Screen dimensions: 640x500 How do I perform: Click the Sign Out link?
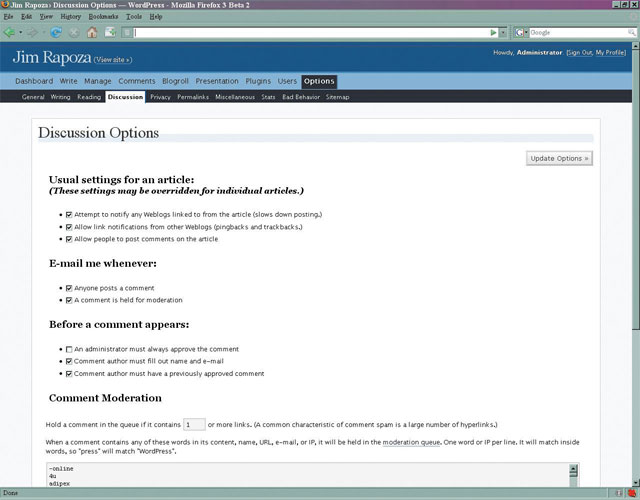(x=580, y=53)
